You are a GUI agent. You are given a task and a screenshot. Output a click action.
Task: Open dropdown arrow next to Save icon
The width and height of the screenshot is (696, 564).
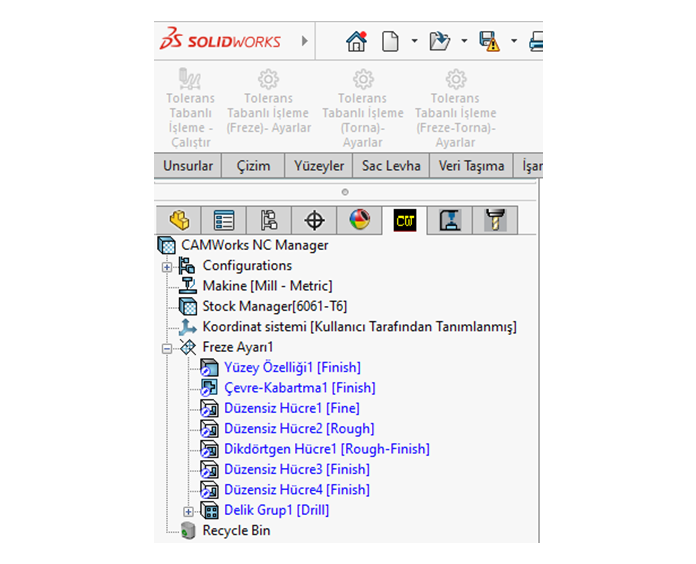(513, 42)
